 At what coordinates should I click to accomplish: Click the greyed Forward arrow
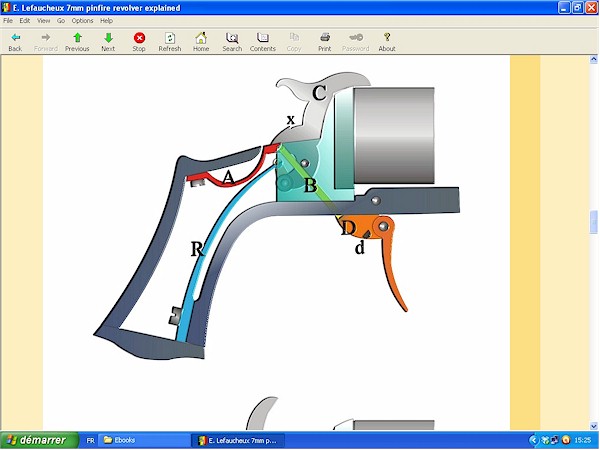(x=46, y=38)
